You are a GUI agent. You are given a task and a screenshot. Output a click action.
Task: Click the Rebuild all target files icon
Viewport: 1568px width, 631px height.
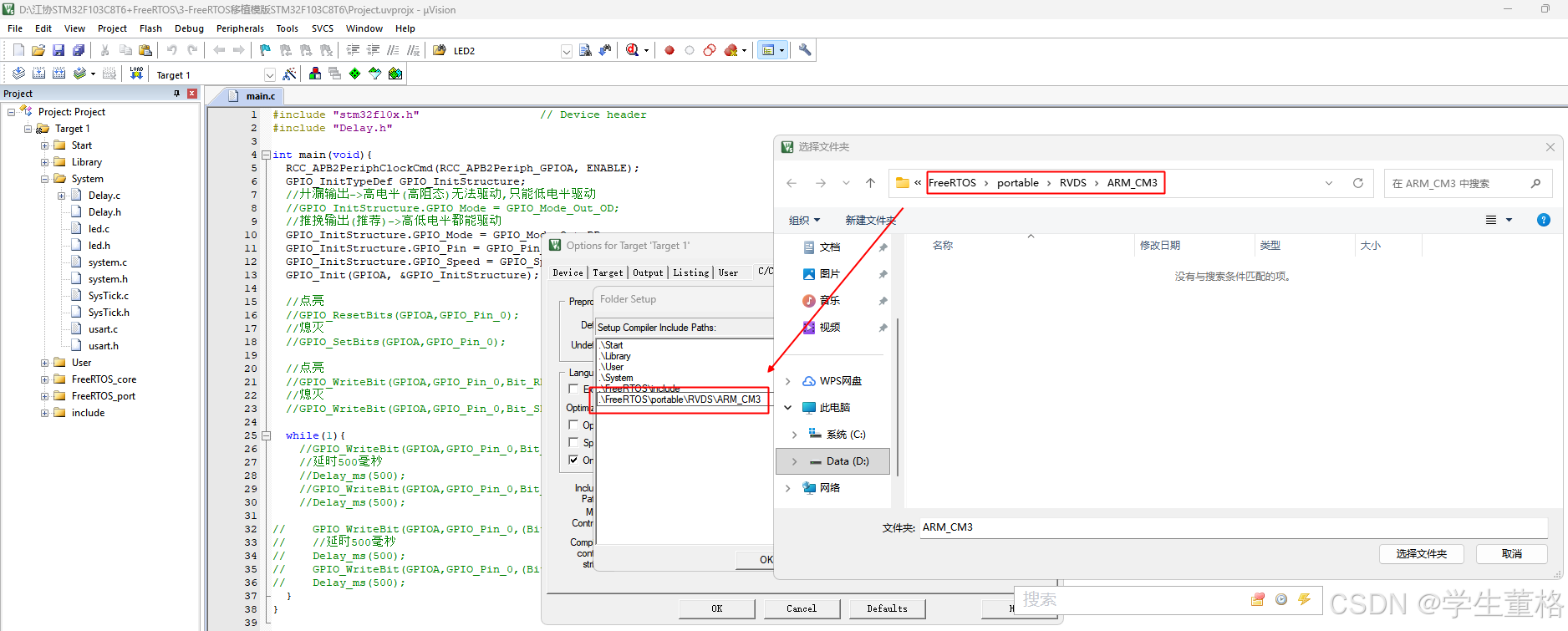point(59,74)
